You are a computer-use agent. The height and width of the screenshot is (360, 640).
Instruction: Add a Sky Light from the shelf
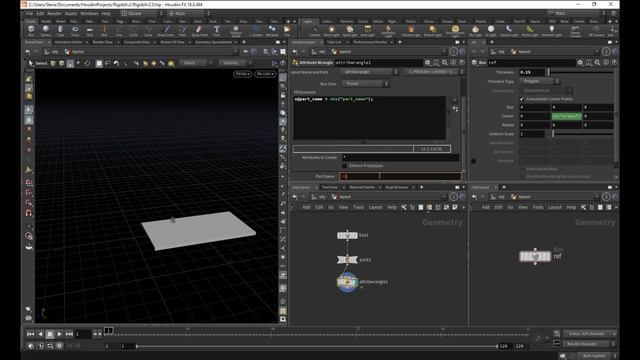click(x=475, y=31)
